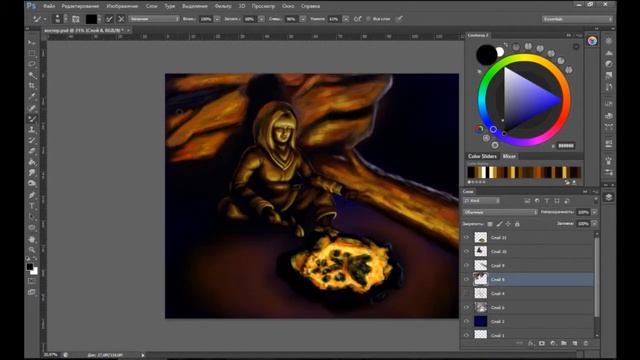The width and height of the screenshot is (640, 360).
Task: Select the Magic Wand tool
Action: [x=32, y=75]
